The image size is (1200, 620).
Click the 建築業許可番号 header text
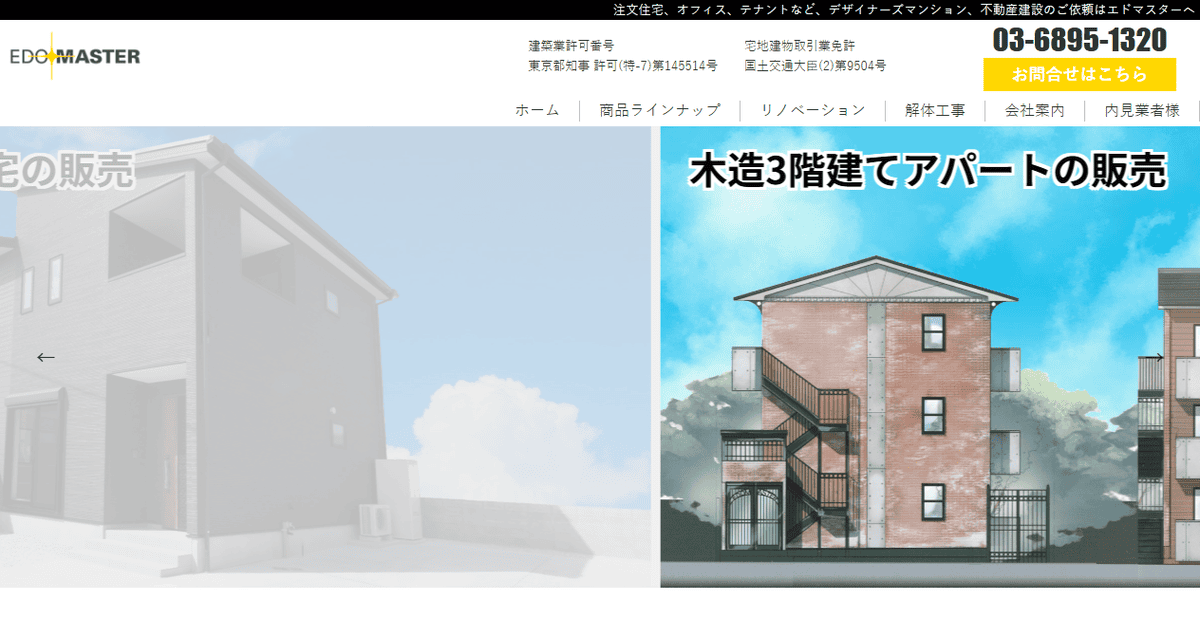pyautogui.click(x=572, y=44)
